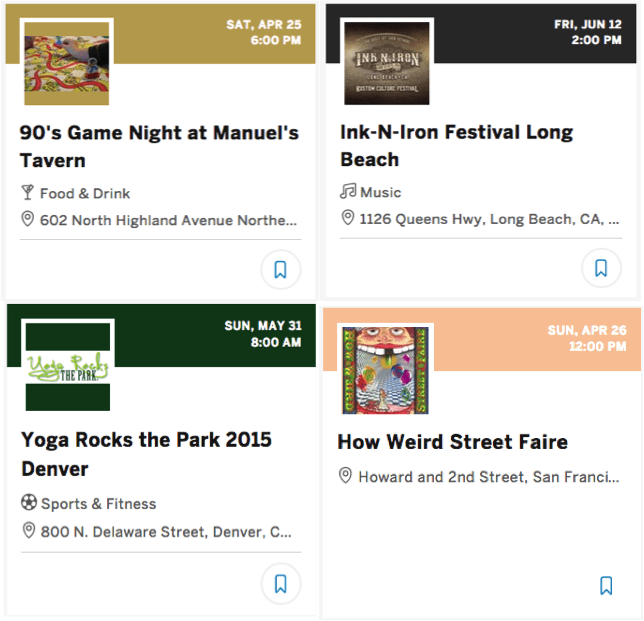Click the Ink N Iron logo thumbnail
The width and height of the screenshot is (644, 621).
coord(387,62)
